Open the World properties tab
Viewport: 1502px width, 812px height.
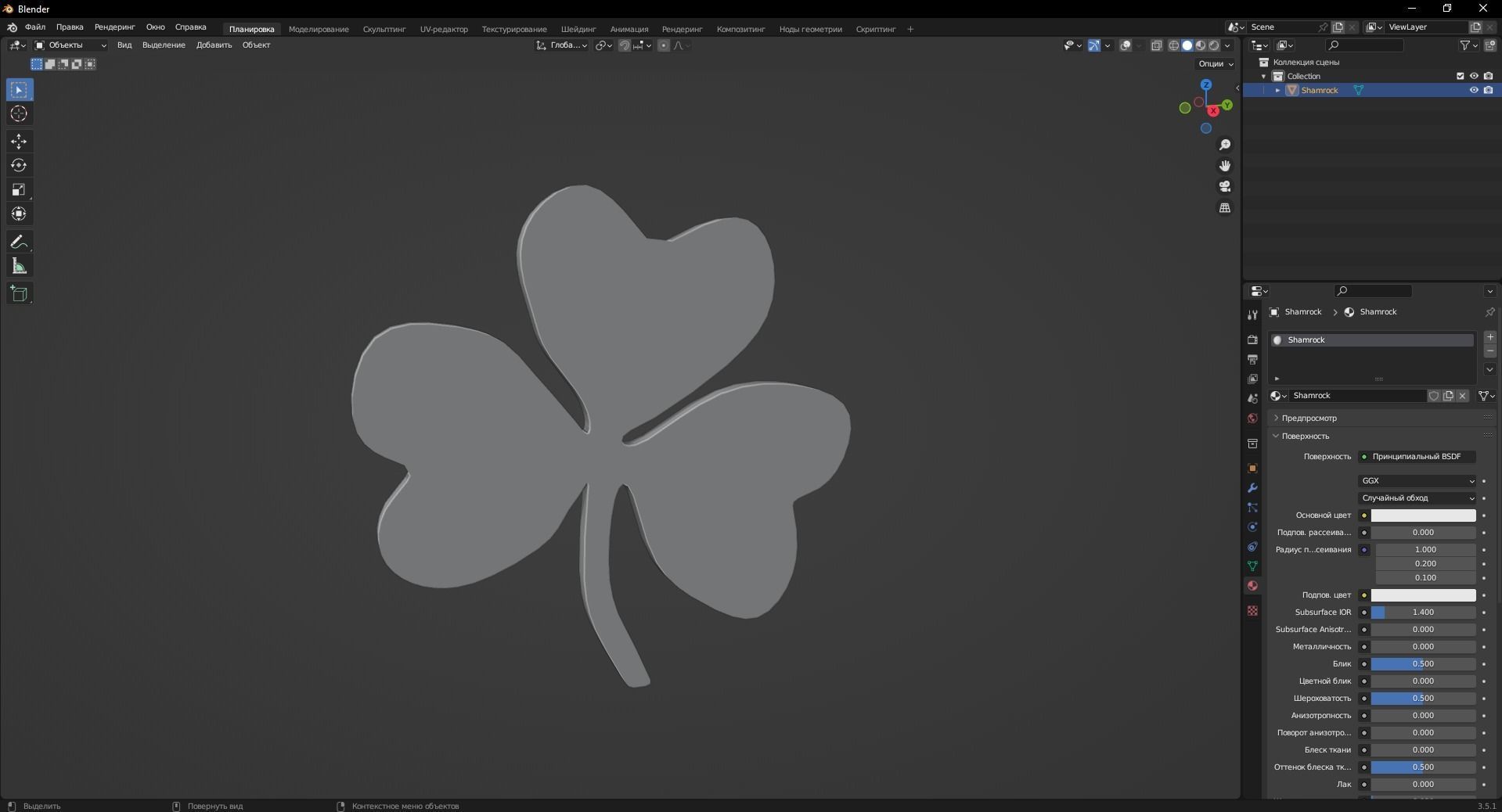coord(1252,418)
